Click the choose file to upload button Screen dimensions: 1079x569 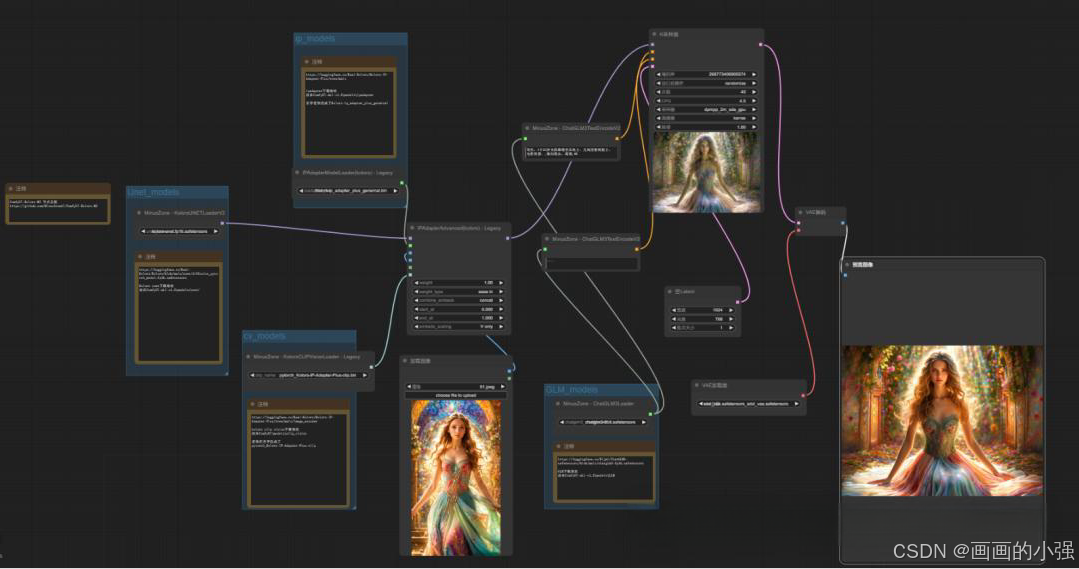456,396
